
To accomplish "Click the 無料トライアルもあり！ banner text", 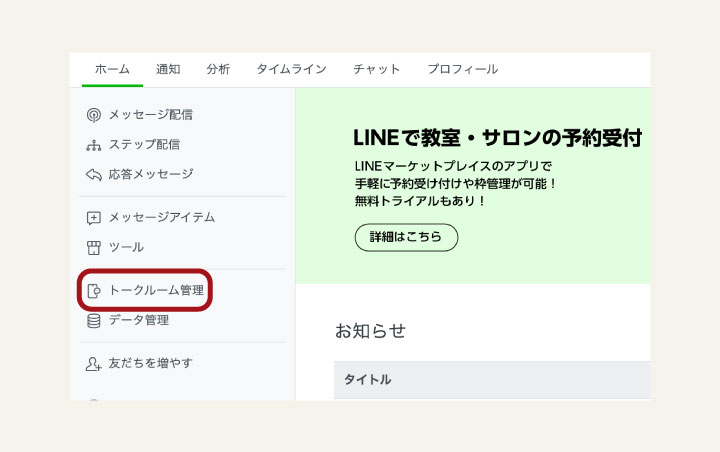I will point(420,201).
